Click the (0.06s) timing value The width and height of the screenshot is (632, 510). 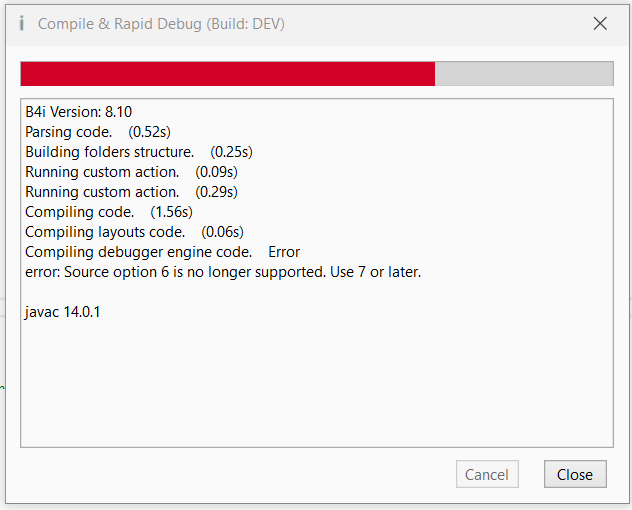(223, 232)
